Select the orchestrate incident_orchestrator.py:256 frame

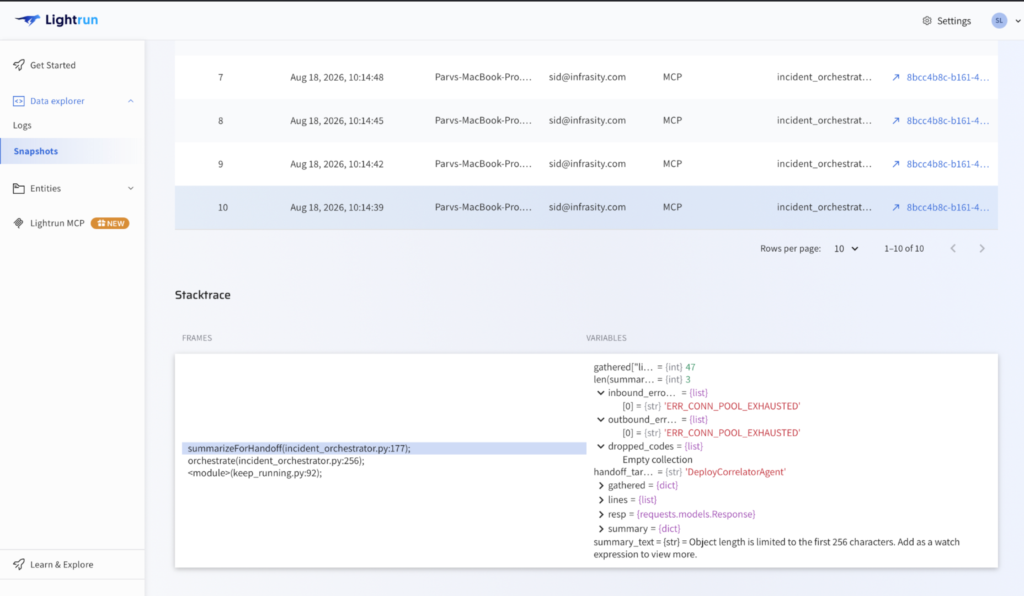click(276, 461)
